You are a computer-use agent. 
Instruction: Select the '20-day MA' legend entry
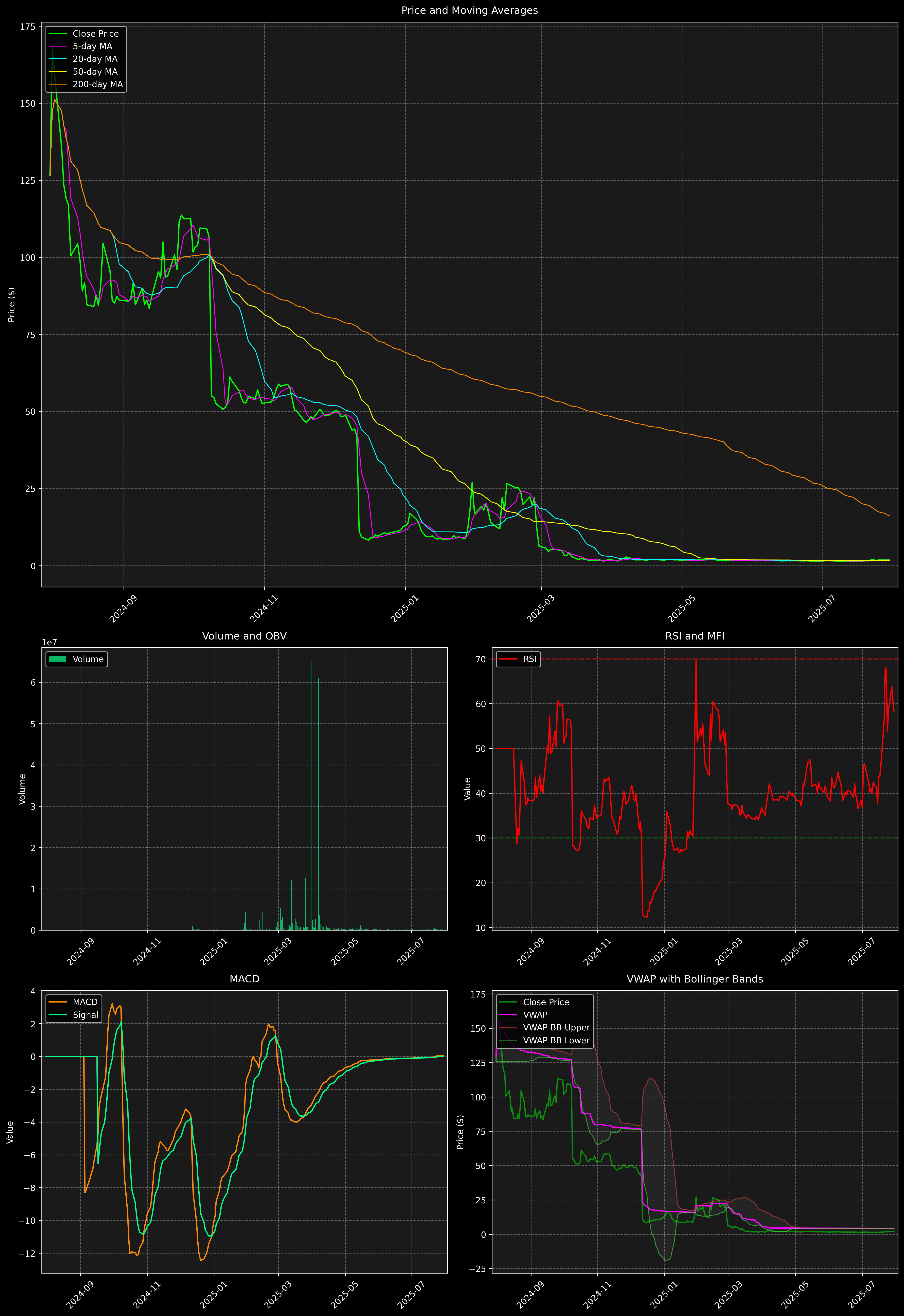pos(95,59)
